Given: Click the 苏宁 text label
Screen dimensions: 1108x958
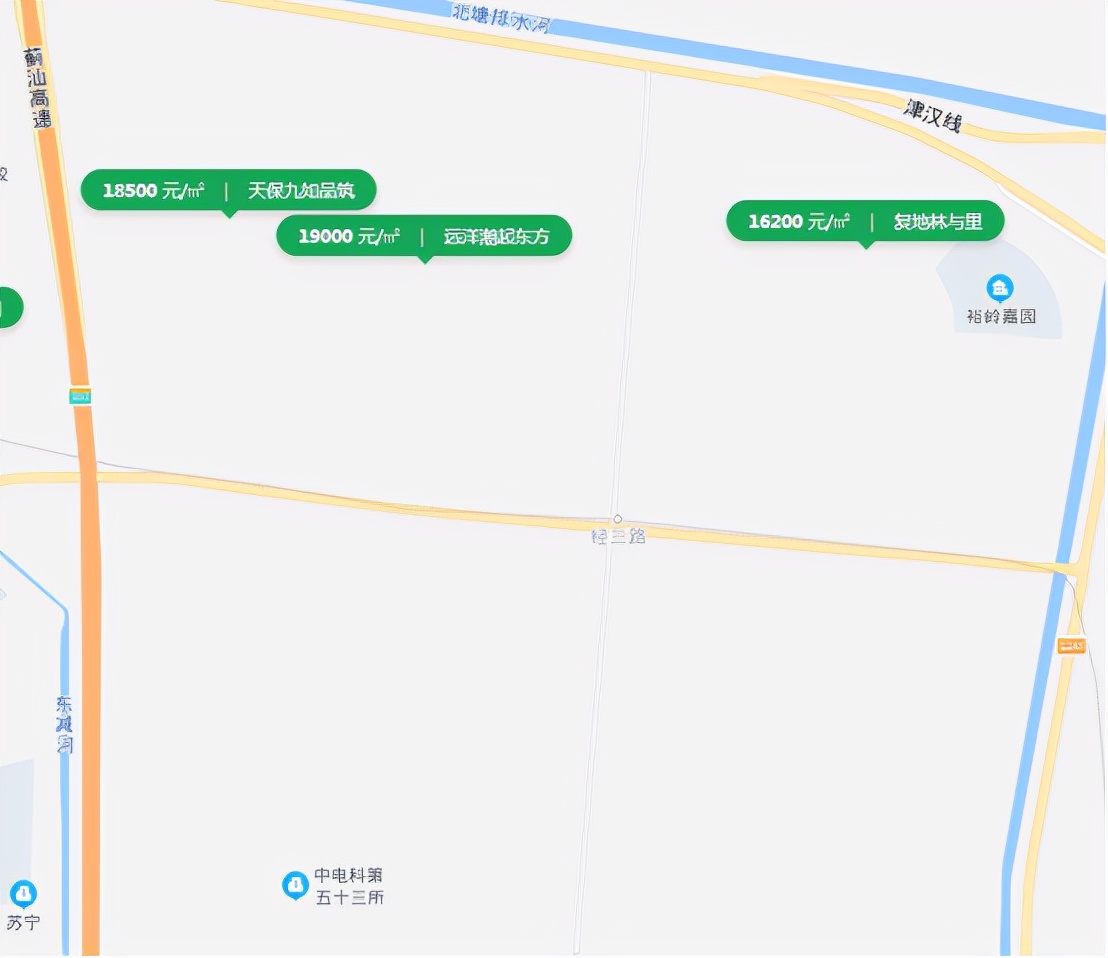Looking at the screenshot, I should click(23, 923).
